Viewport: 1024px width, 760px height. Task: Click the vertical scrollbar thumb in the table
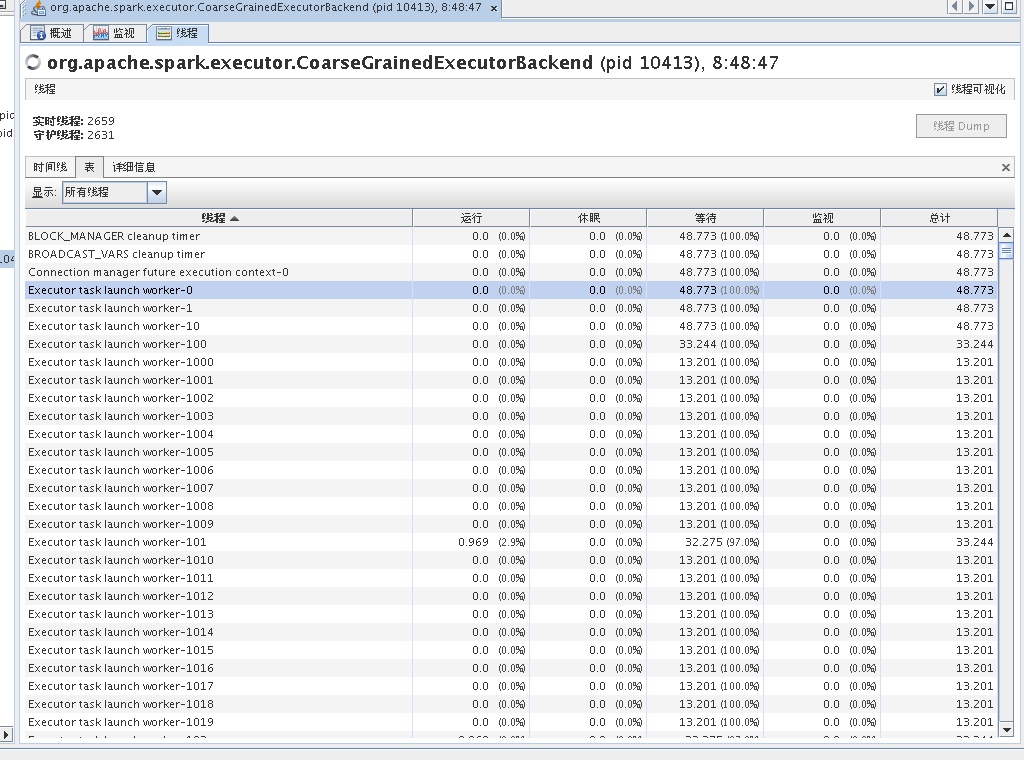[1006, 251]
